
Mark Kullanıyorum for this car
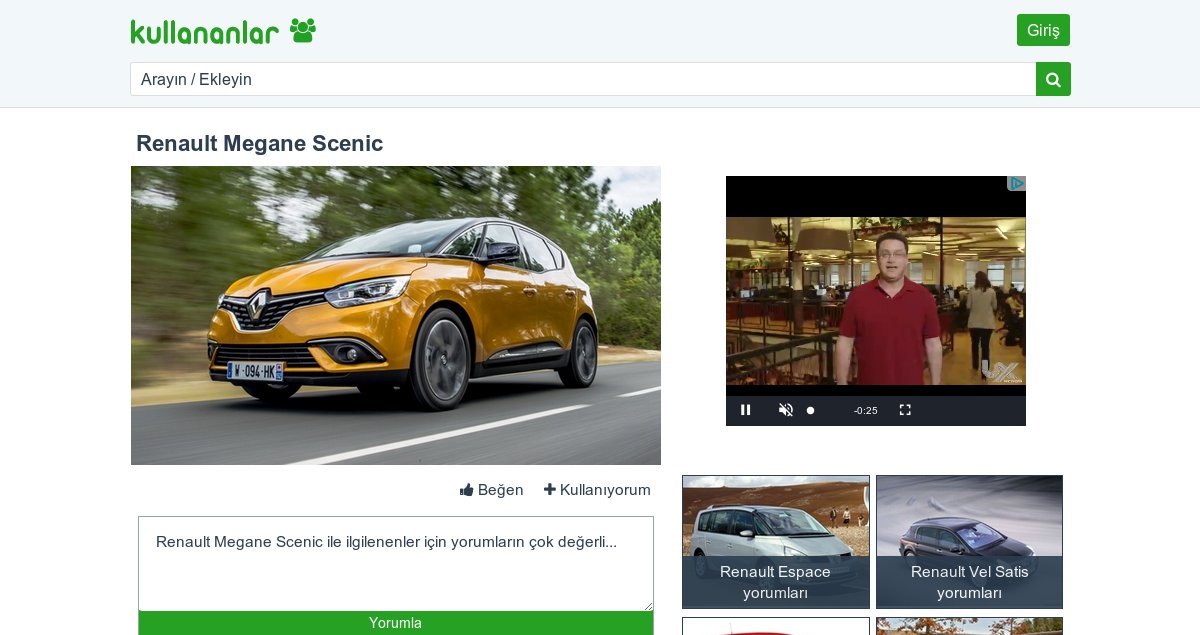[597, 490]
